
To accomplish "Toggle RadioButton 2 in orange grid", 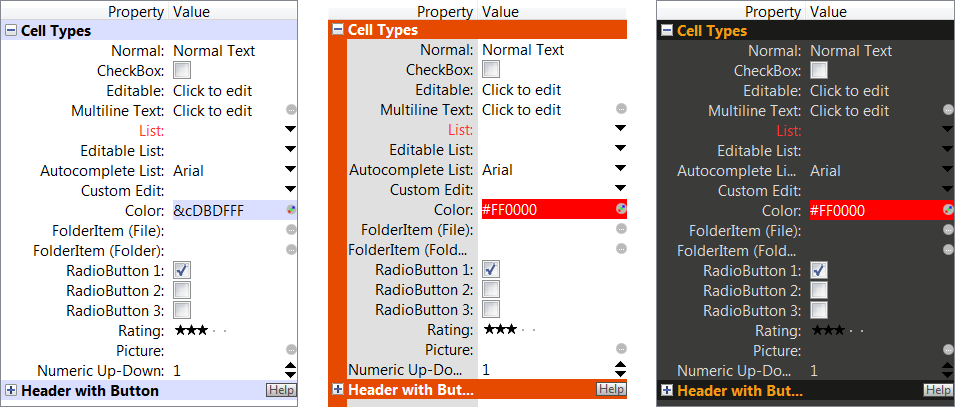I will 491,289.
